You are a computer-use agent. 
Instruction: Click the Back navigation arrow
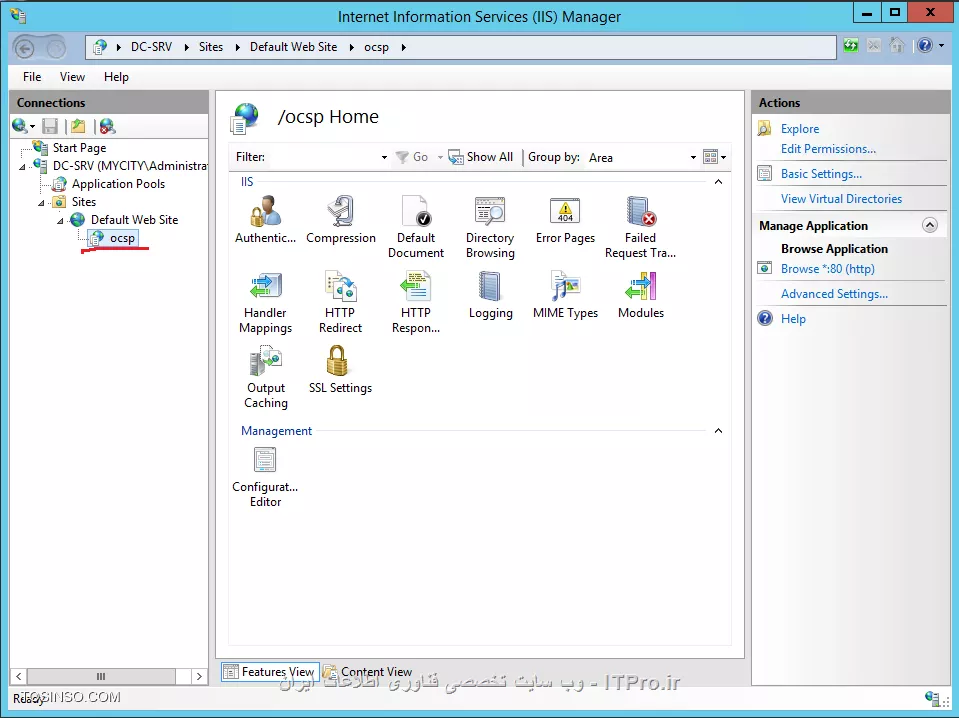tap(24, 48)
